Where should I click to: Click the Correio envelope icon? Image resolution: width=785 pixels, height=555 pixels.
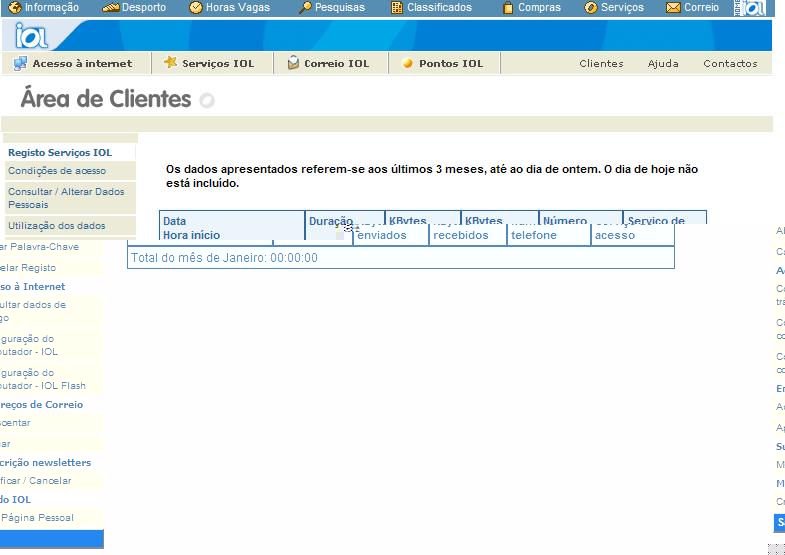click(x=673, y=8)
